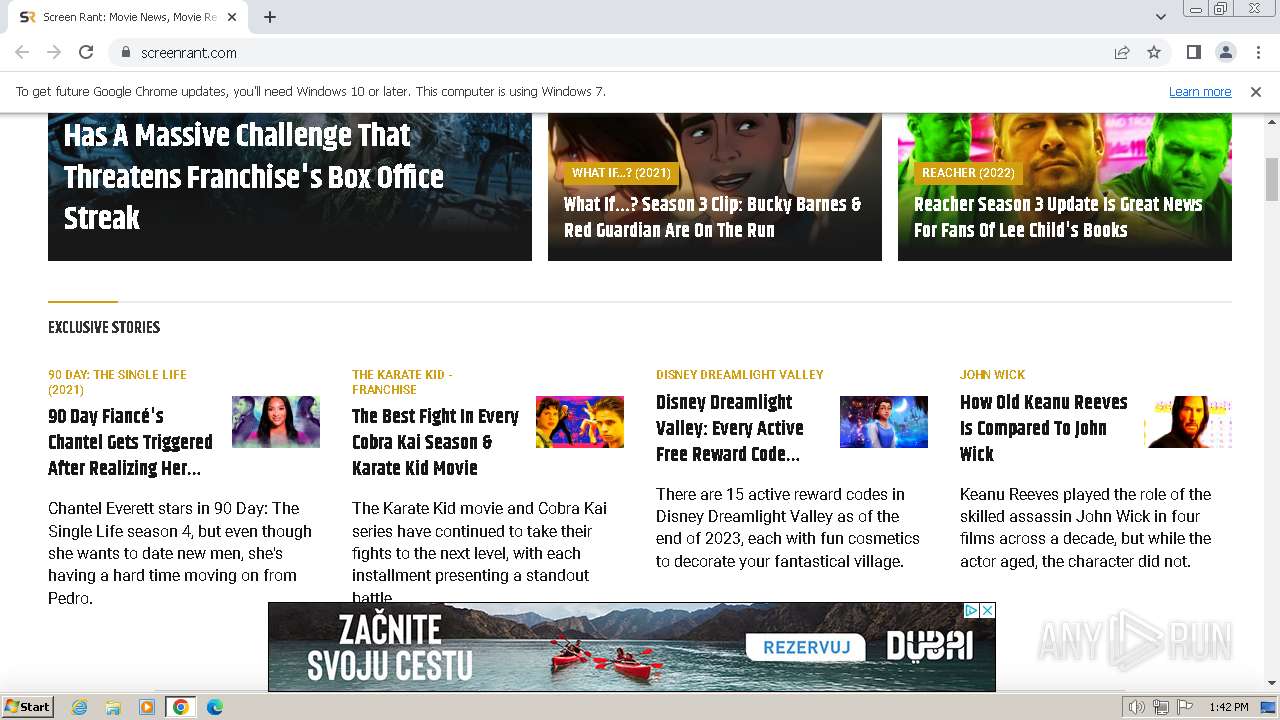
Task: Close the Dubai banner ad
Action: point(987,610)
